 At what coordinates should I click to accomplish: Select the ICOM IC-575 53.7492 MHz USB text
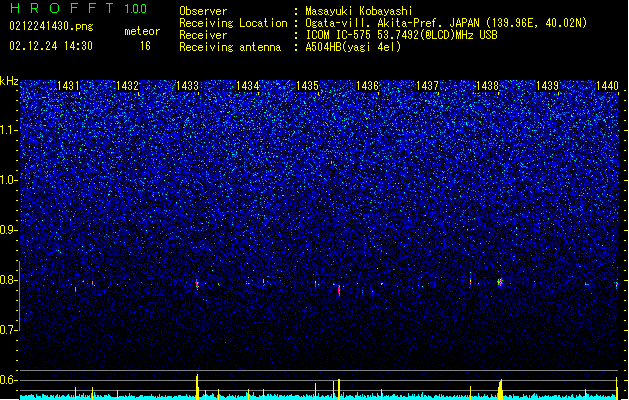click(402, 35)
